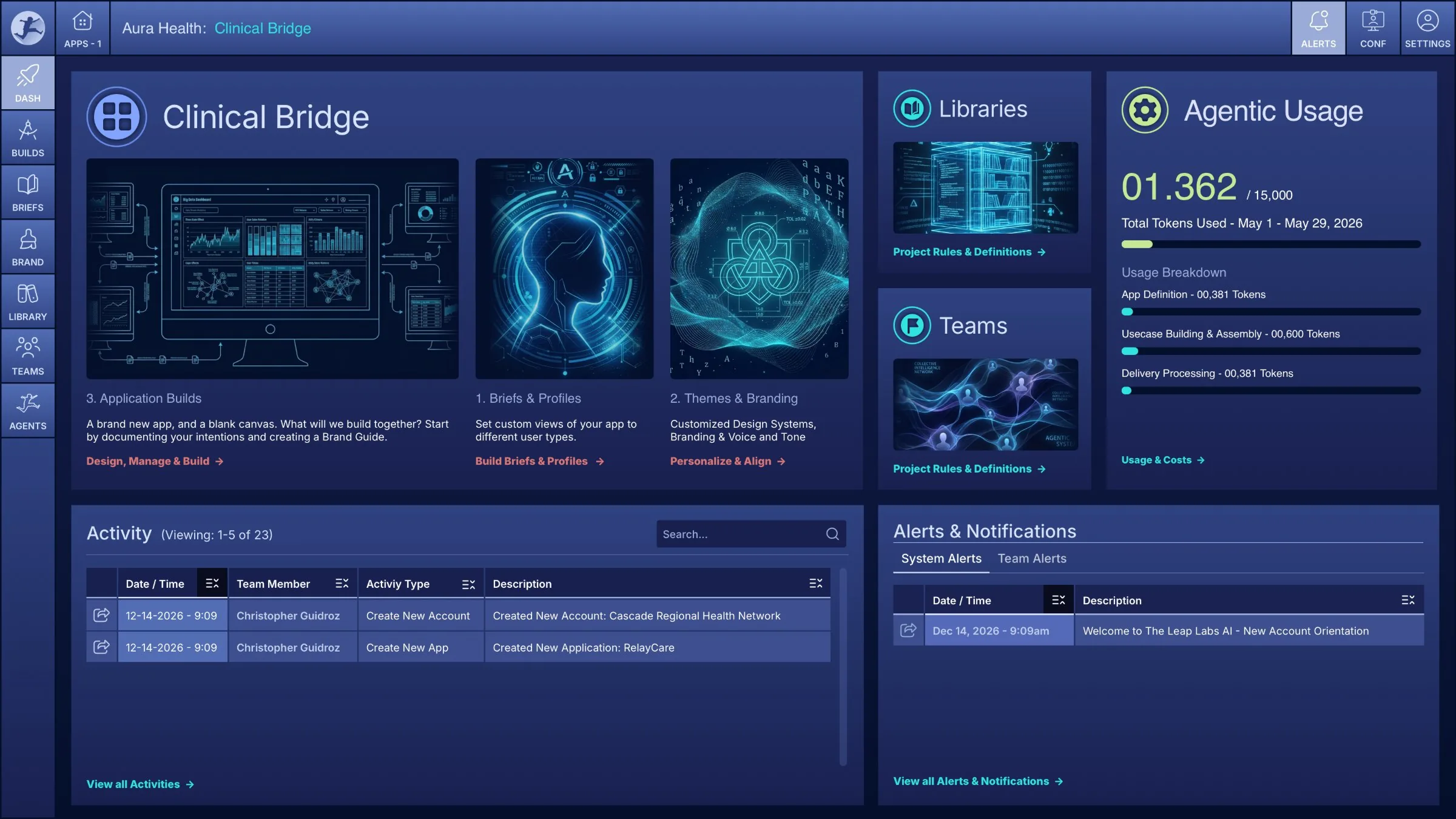Open CONF in the top bar

(1373, 28)
